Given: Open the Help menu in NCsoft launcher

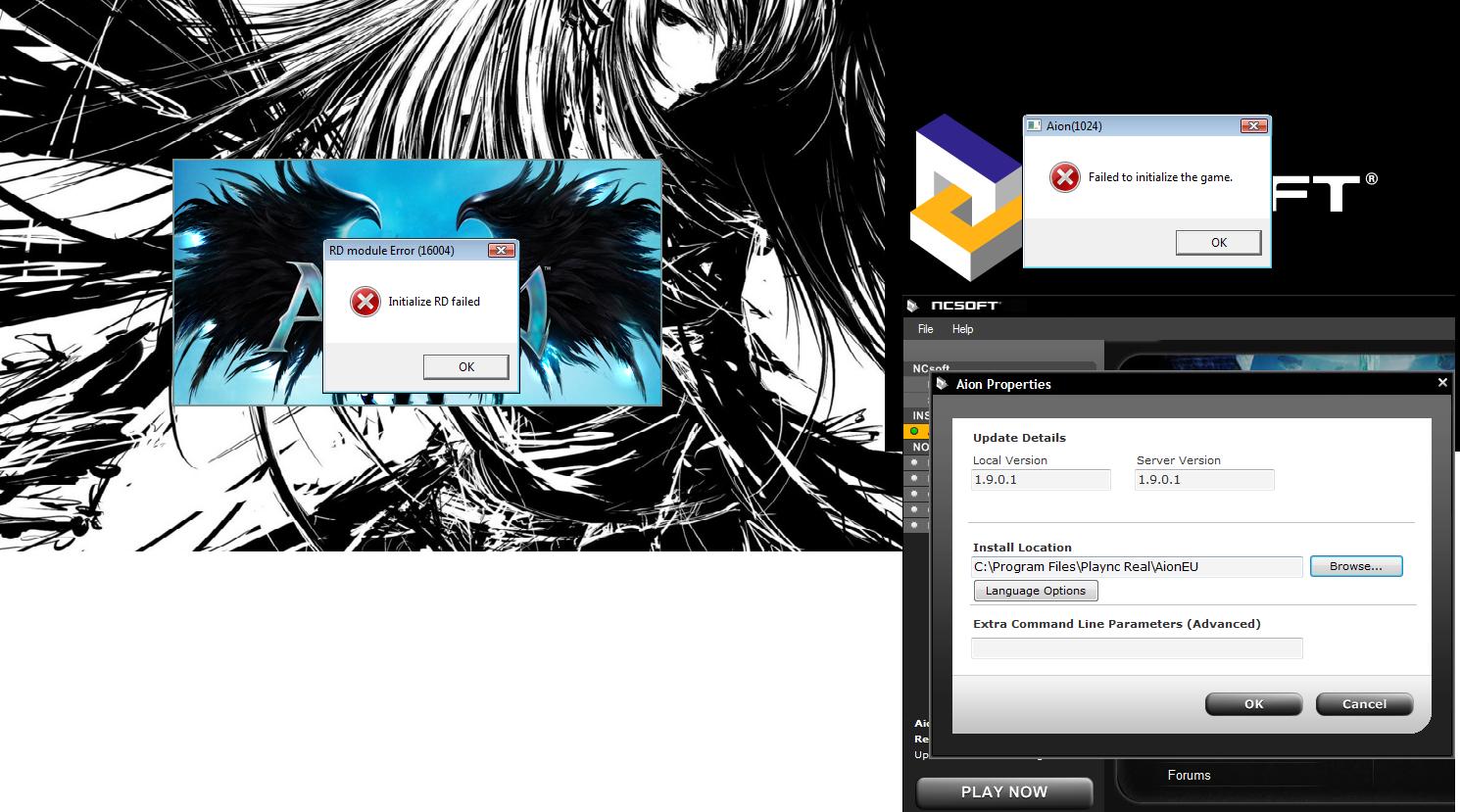Looking at the screenshot, I should (962, 329).
